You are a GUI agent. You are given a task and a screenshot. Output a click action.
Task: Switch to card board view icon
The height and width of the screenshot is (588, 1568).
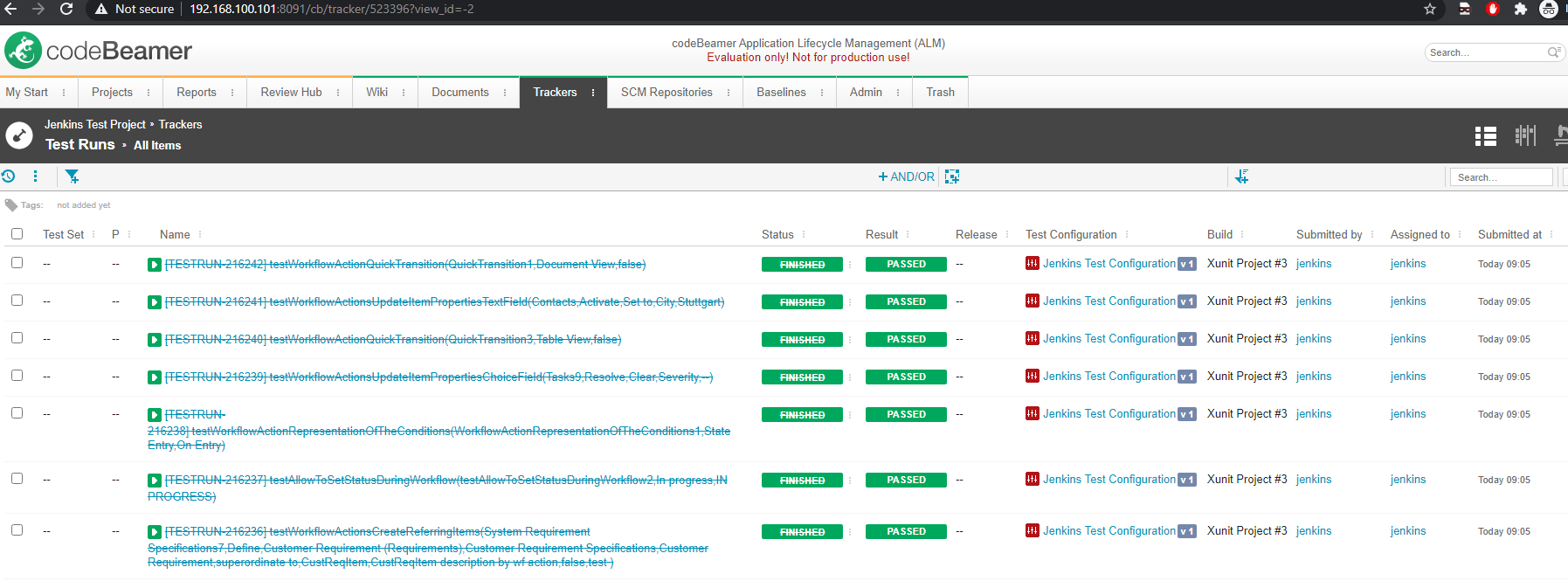click(1525, 135)
